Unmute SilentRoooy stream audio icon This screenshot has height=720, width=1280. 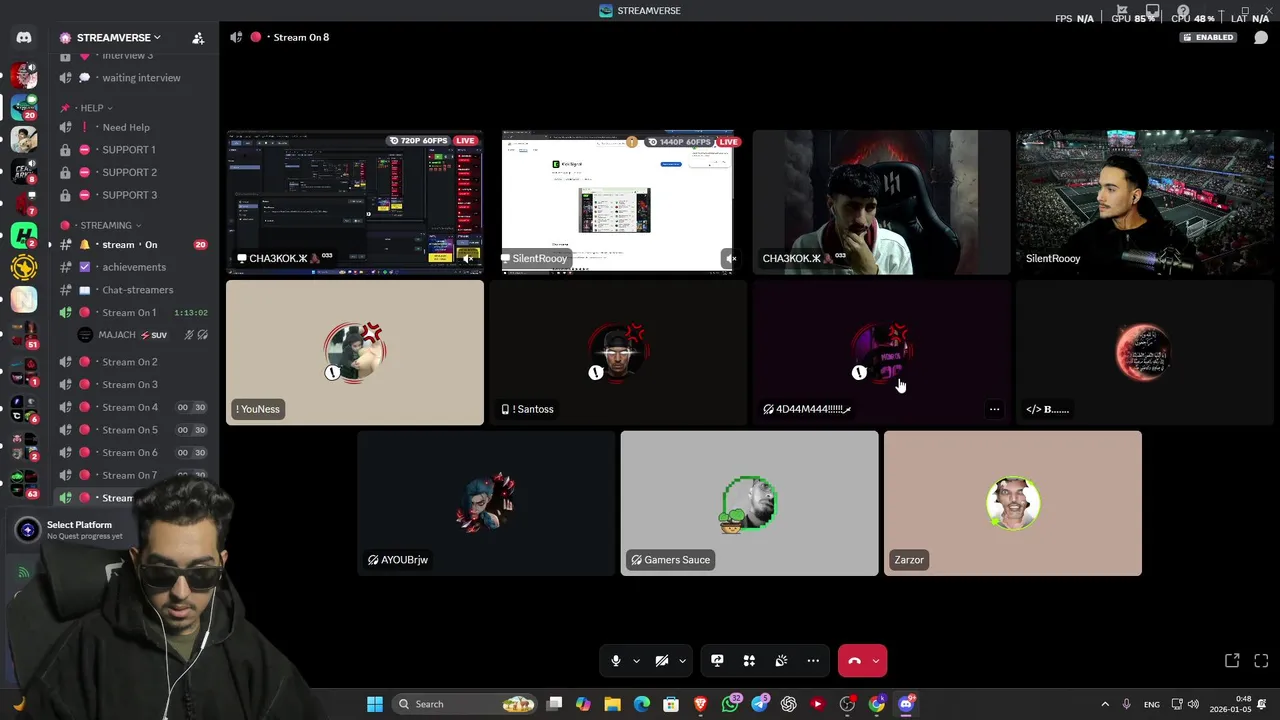pos(731,259)
